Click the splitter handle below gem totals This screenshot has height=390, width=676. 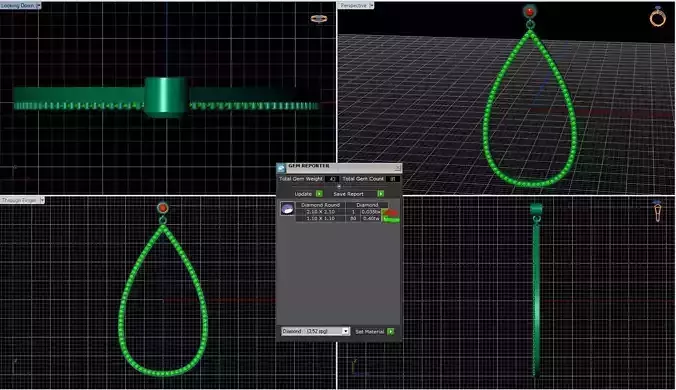(x=339, y=187)
